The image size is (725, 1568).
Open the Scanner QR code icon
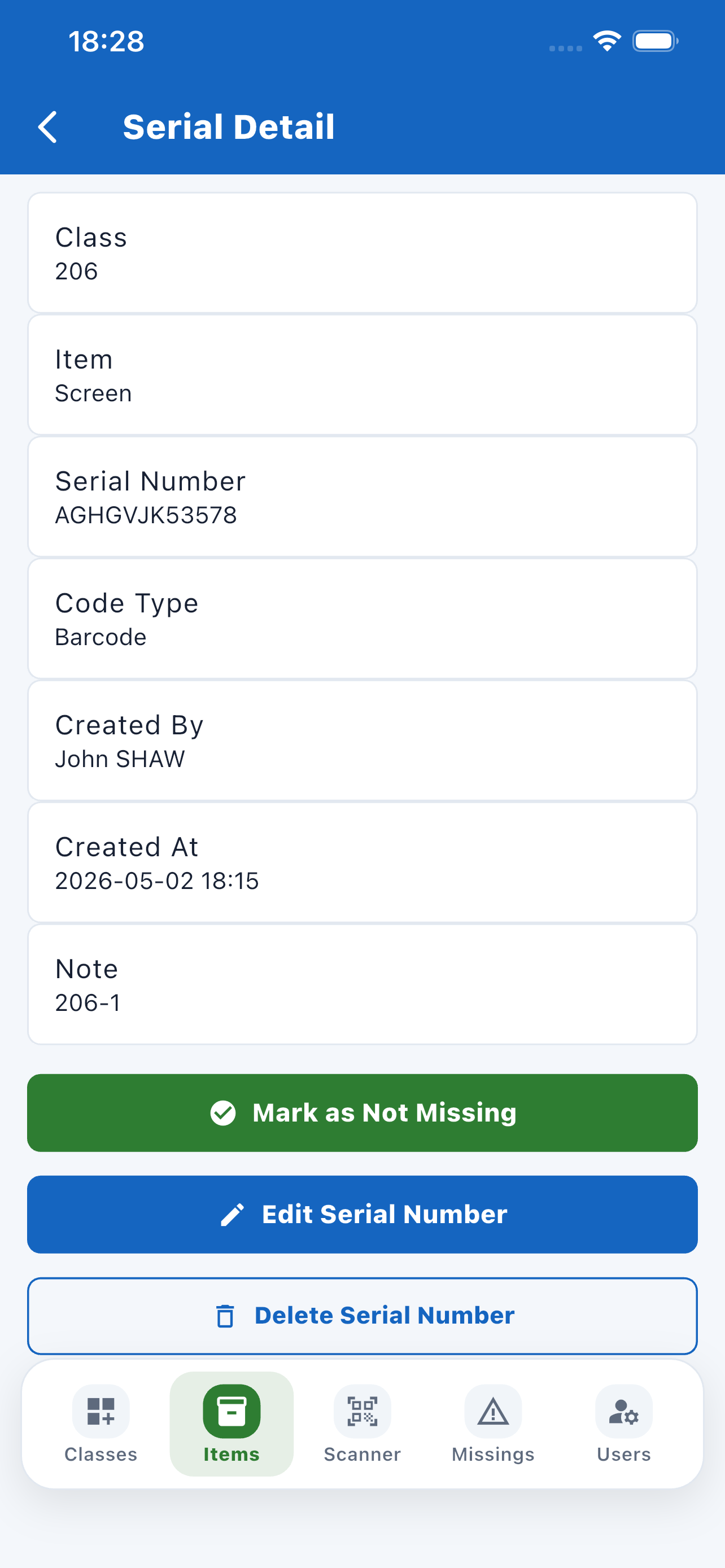[362, 1411]
